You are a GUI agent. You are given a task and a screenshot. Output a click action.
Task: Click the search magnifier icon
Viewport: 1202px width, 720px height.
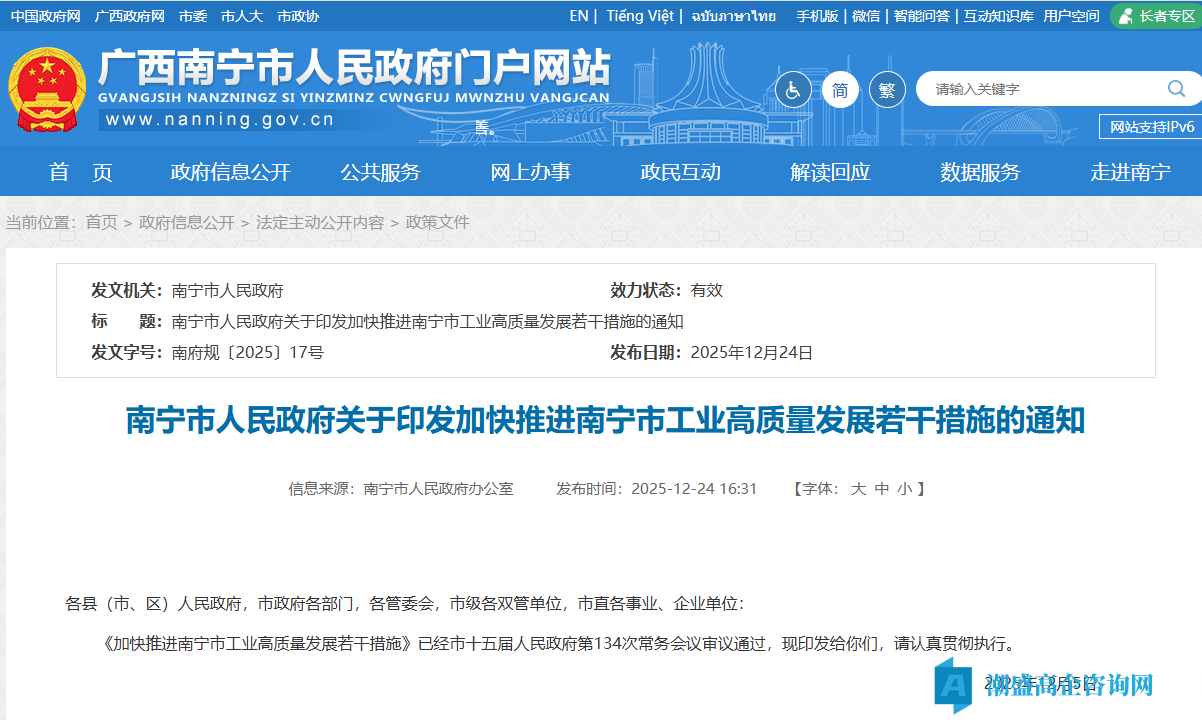pos(1177,88)
